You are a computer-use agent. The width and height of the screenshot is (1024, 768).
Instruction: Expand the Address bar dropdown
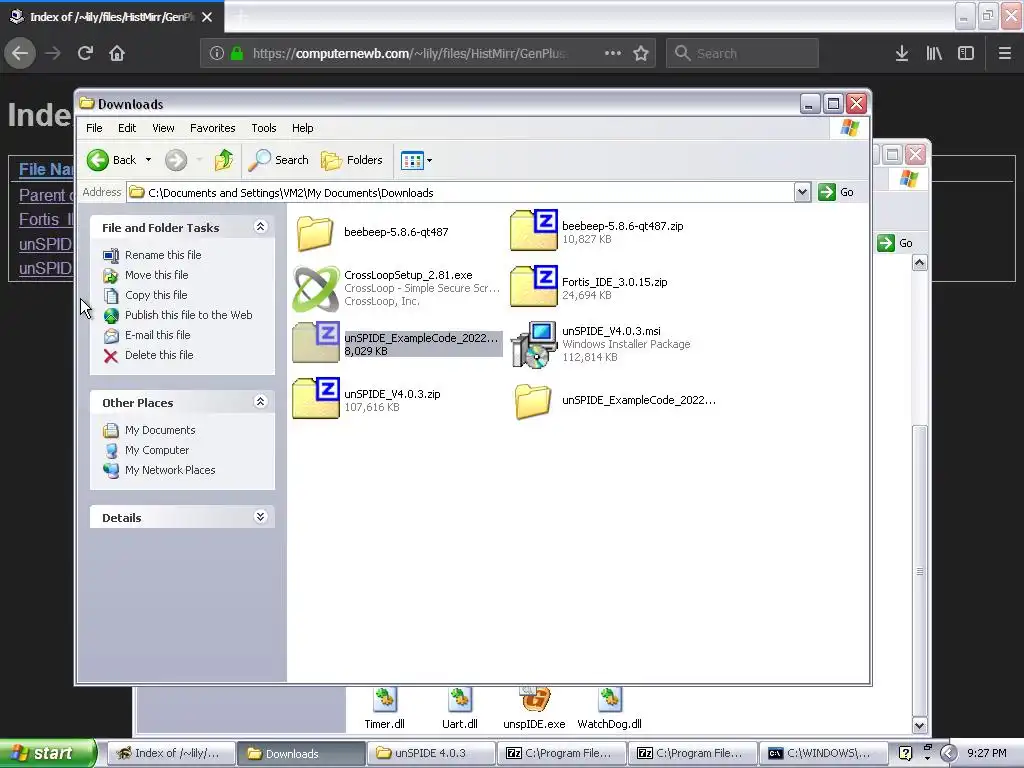click(x=802, y=192)
